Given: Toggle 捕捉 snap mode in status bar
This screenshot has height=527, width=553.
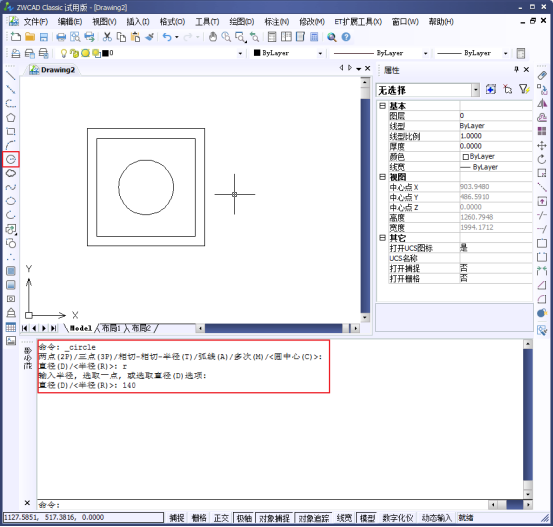Looking at the screenshot, I should tap(177, 518).
